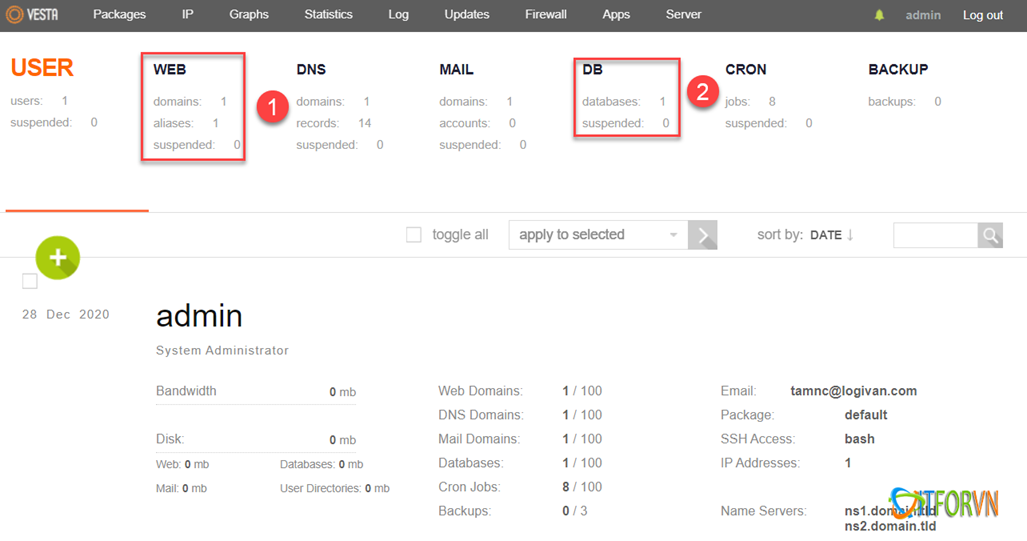Click the search input field
This screenshot has width=1027, height=541.
(x=934, y=235)
